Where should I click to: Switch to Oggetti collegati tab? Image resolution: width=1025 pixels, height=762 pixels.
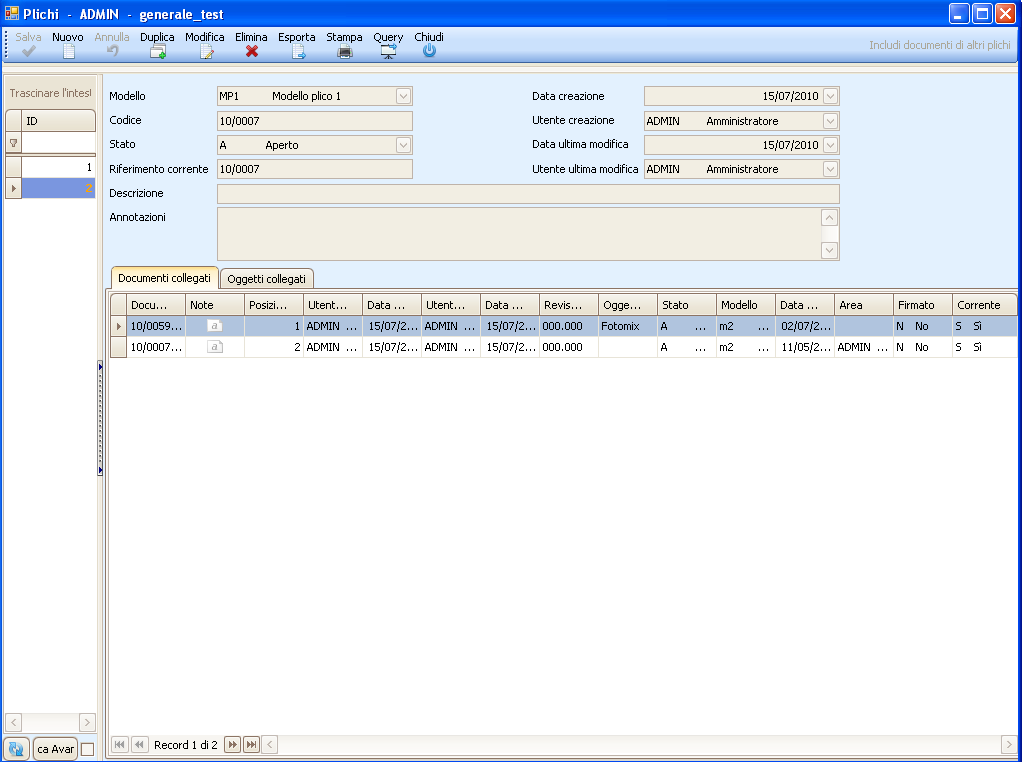click(267, 279)
